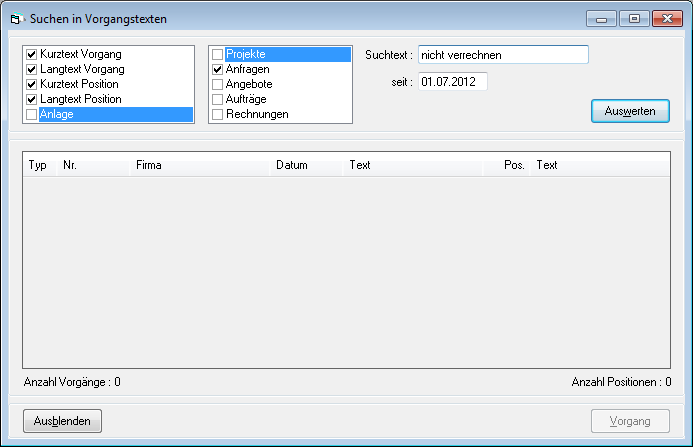
Task: Tick the Aufträge checkbox
Action: tap(217, 99)
